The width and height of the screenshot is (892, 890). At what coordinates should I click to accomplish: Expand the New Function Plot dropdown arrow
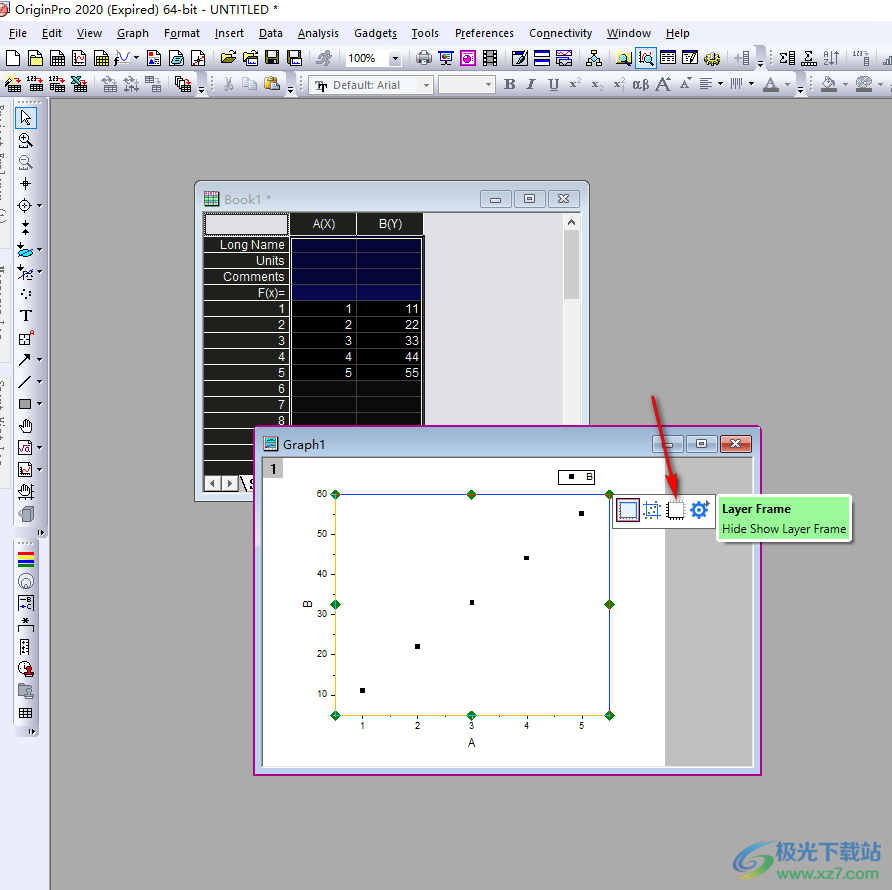136,58
